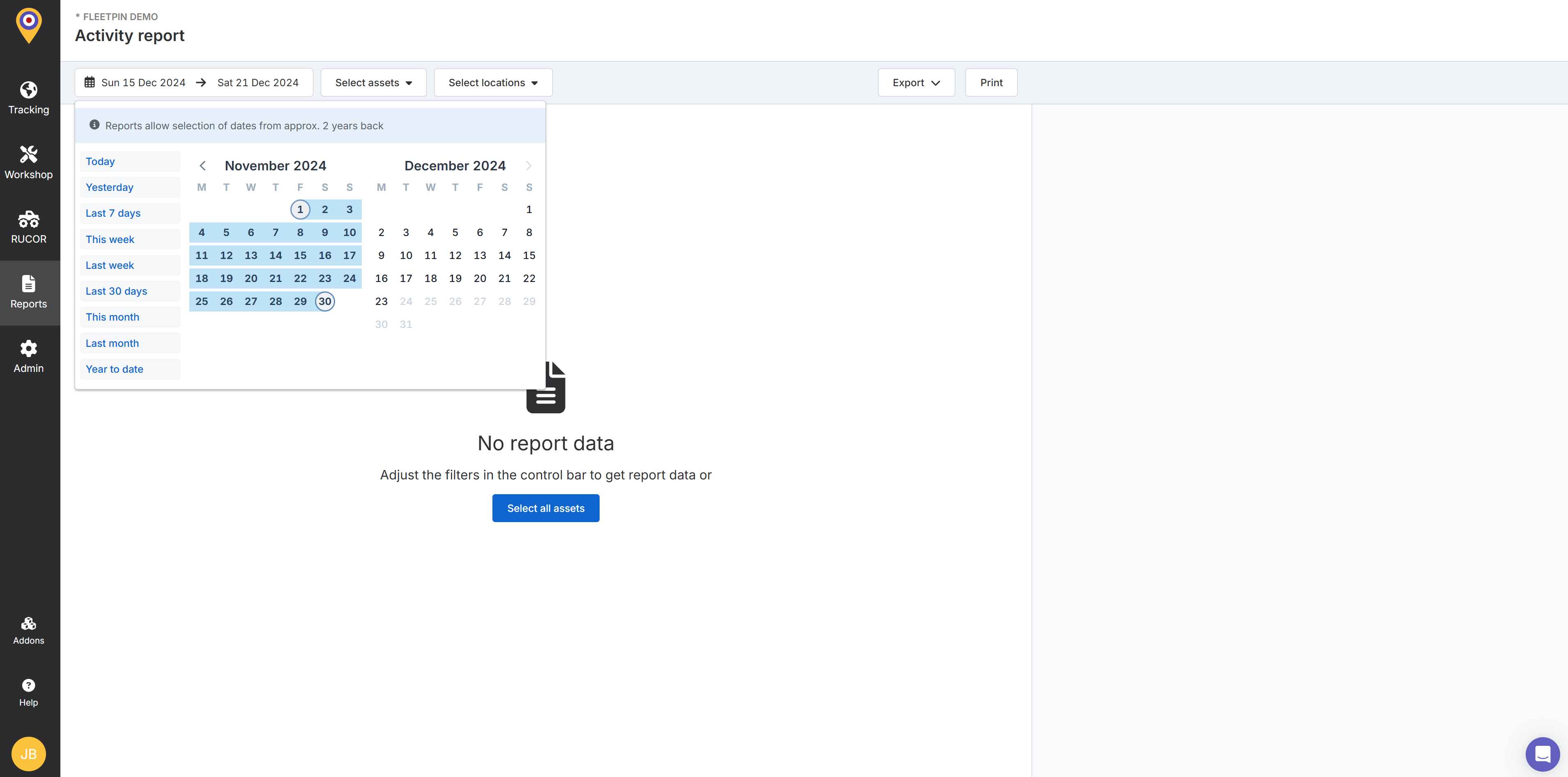This screenshot has width=1568, height=777.
Task: Select November 27 in the calendar
Action: (x=251, y=301)
